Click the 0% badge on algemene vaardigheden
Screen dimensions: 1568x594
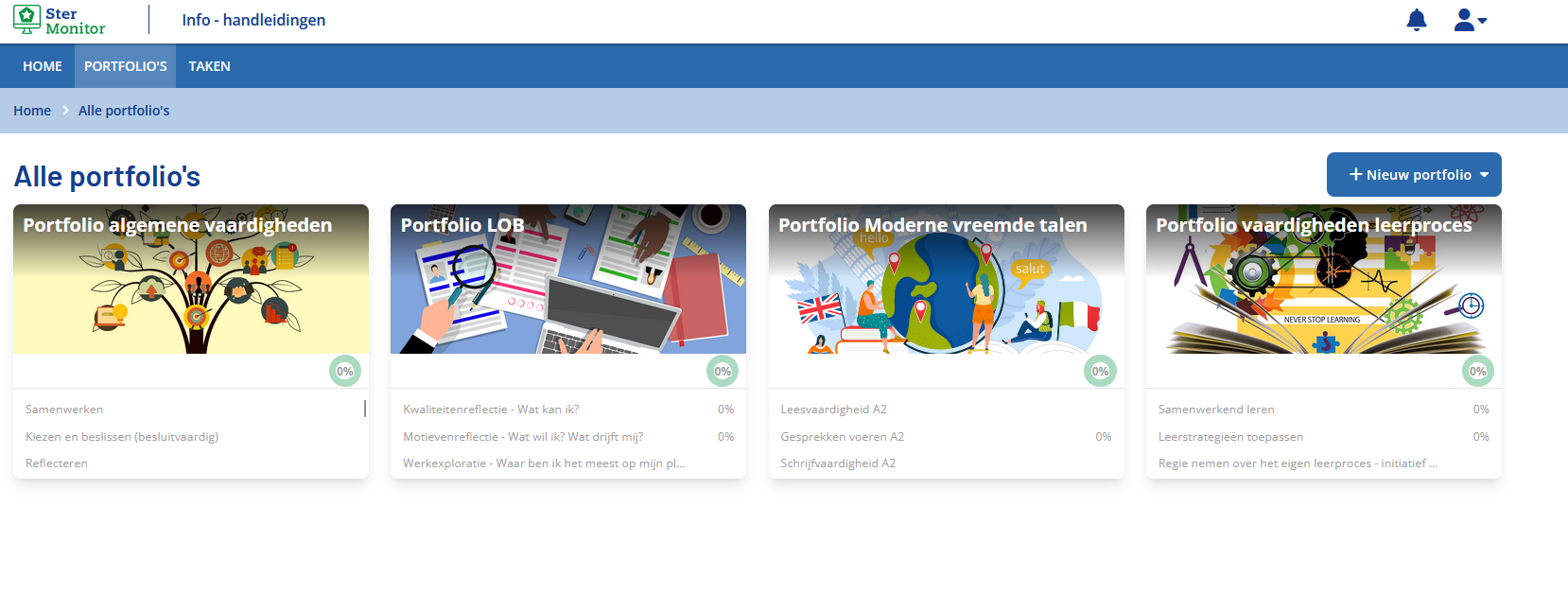345,371
